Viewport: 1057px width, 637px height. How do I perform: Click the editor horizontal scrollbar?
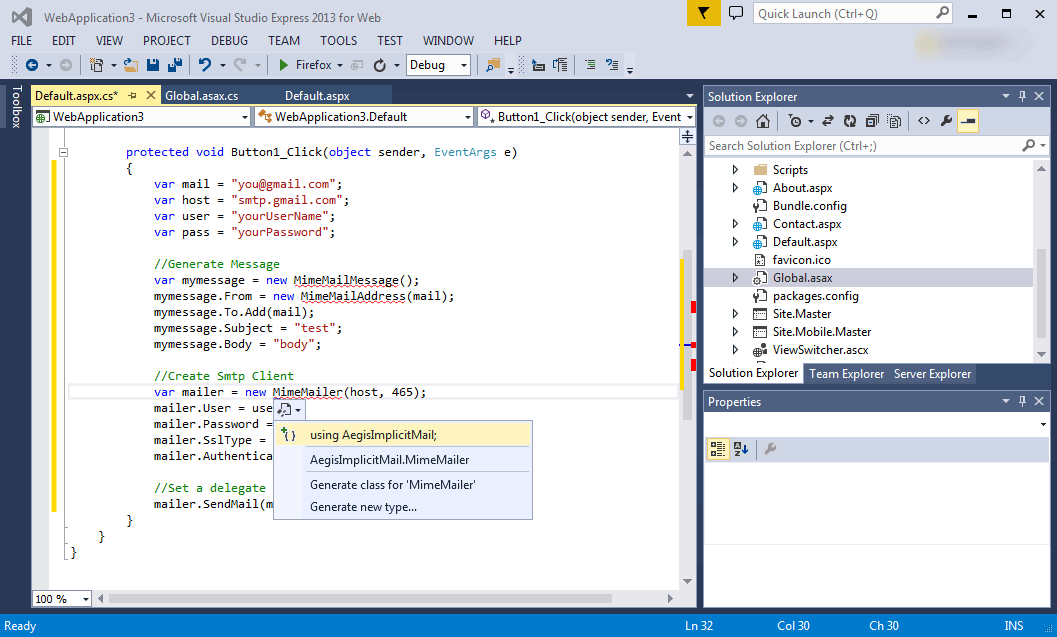click(361, 599)
